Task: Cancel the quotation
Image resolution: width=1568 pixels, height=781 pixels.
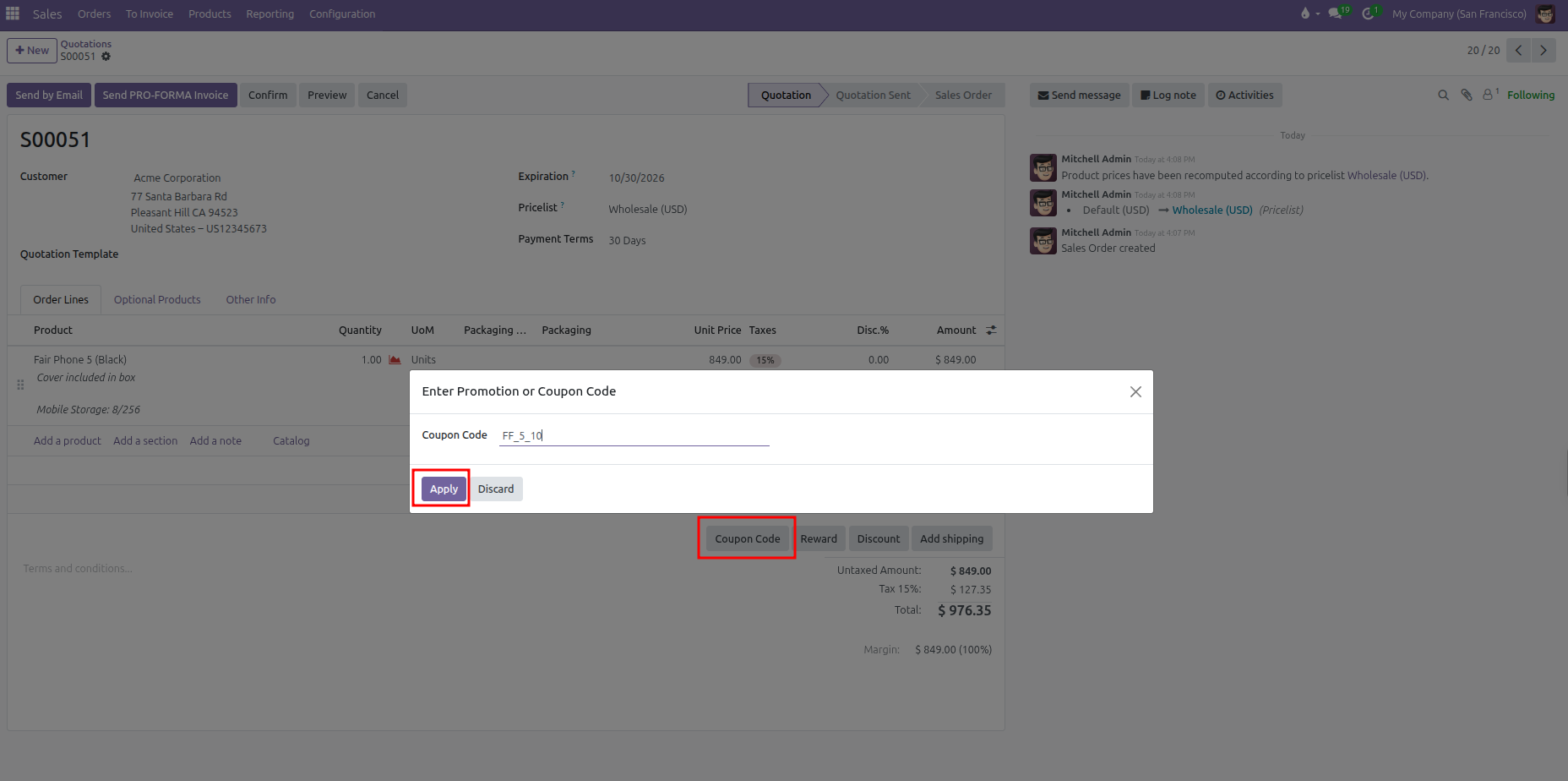Action: (x=383, y=96)
